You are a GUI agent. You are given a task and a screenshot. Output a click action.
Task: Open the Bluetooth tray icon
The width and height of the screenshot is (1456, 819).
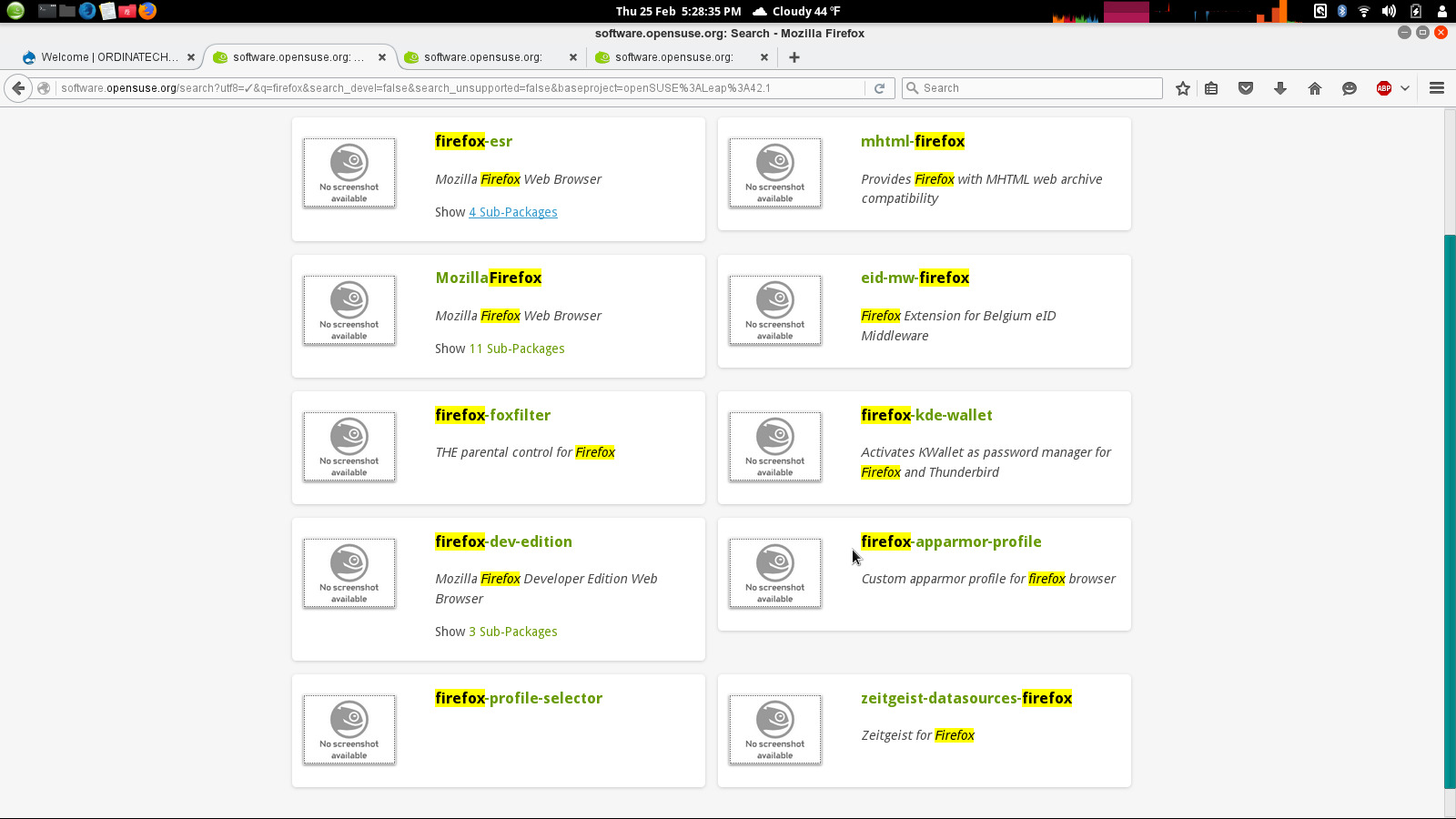(x=1341, y=11)
